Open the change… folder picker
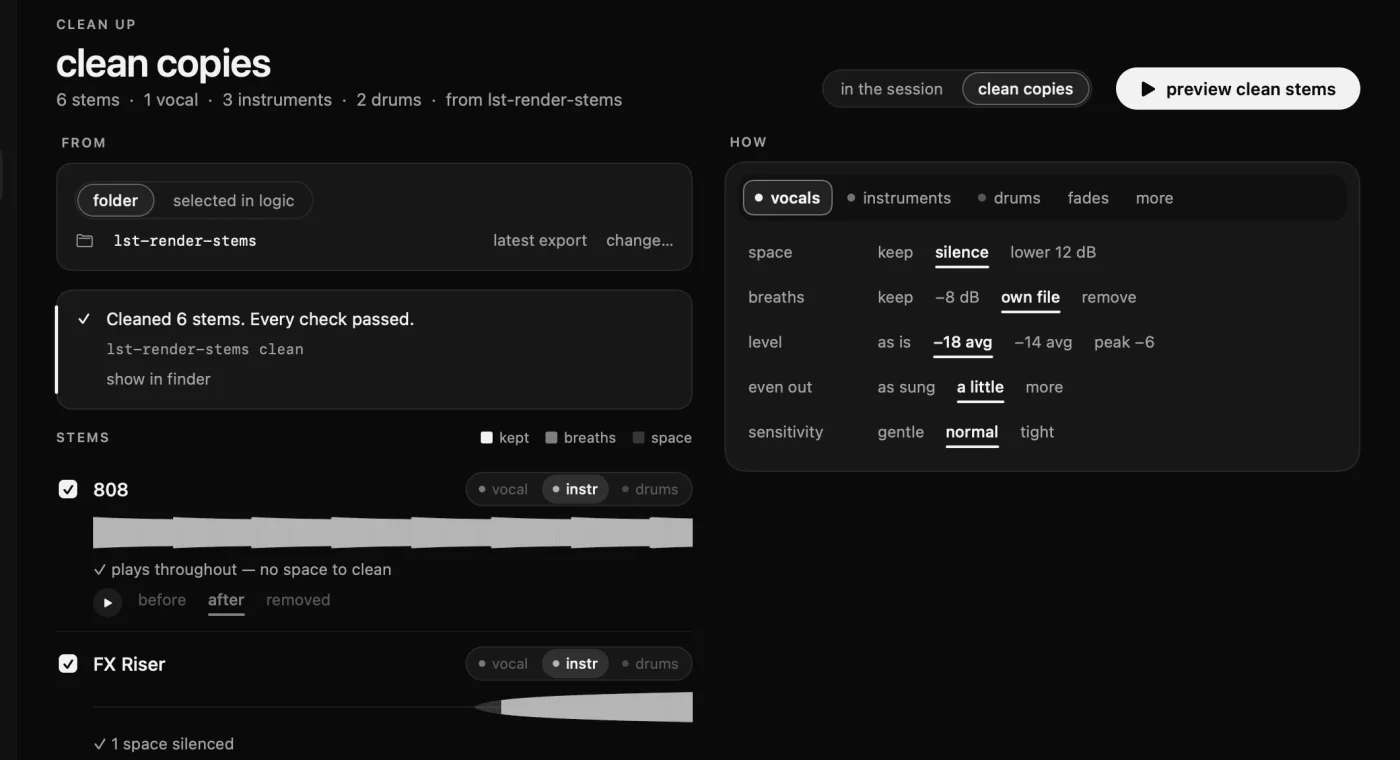Screen dimensions: 1400x760 point(640,240)
